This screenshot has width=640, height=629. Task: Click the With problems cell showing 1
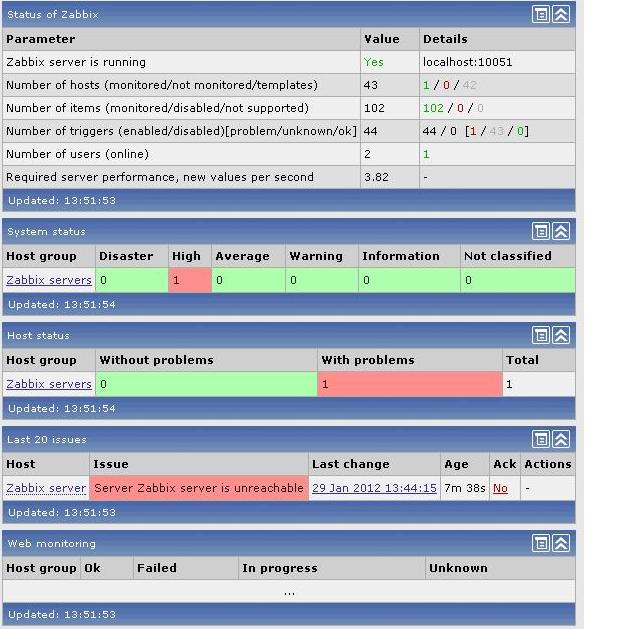[x=410, y=384]
